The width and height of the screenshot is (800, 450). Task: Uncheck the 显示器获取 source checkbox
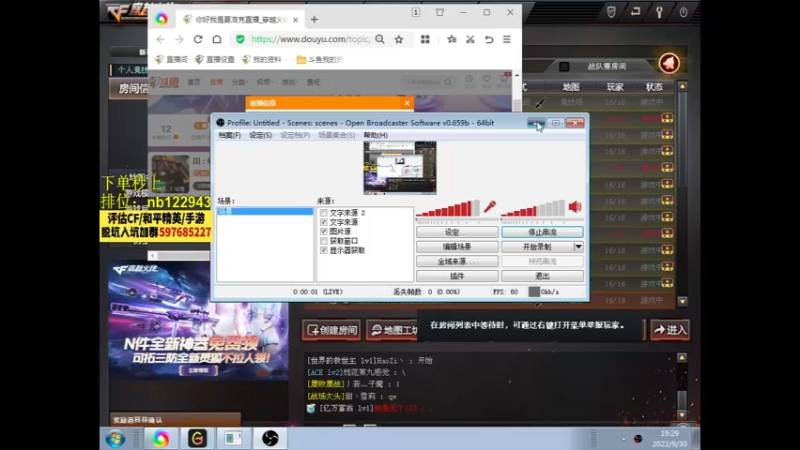click(323, 251)
